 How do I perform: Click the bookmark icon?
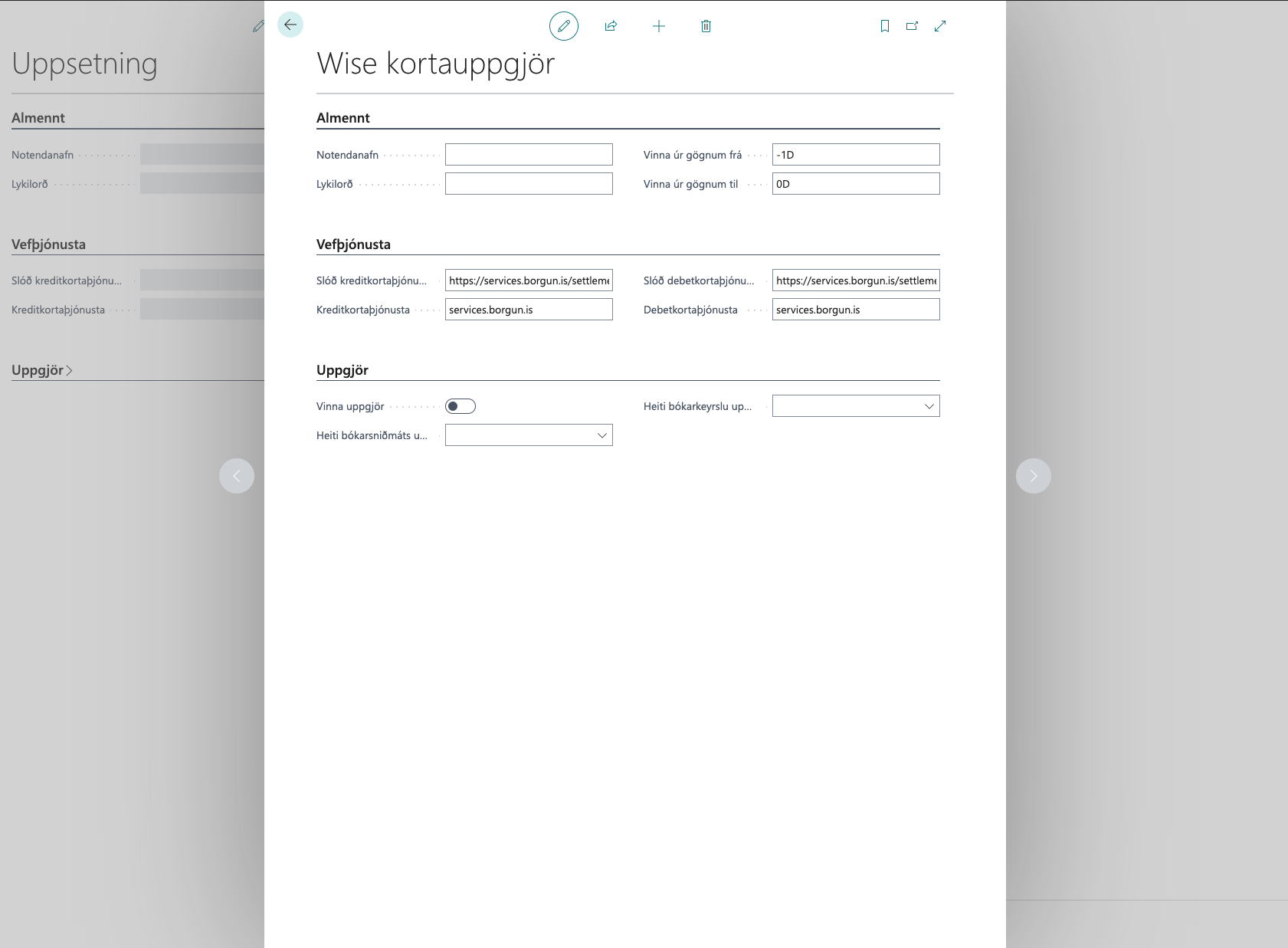(x=885, y=26)
